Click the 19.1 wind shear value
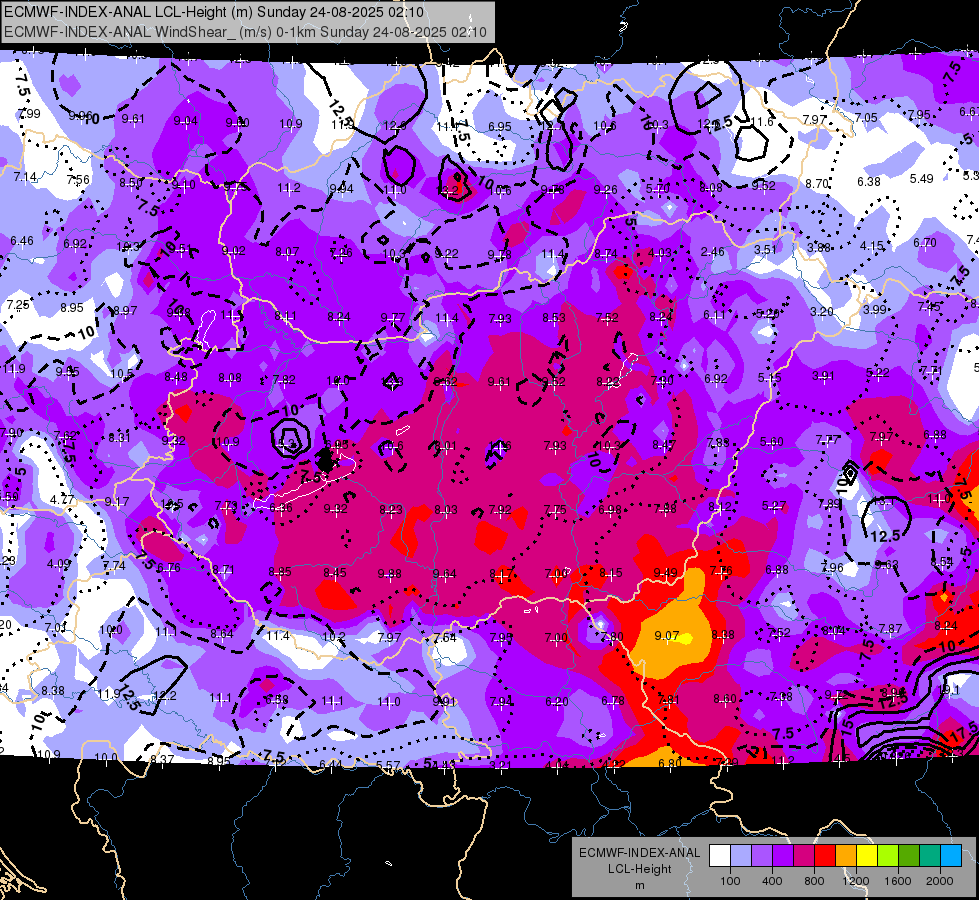 948,690
